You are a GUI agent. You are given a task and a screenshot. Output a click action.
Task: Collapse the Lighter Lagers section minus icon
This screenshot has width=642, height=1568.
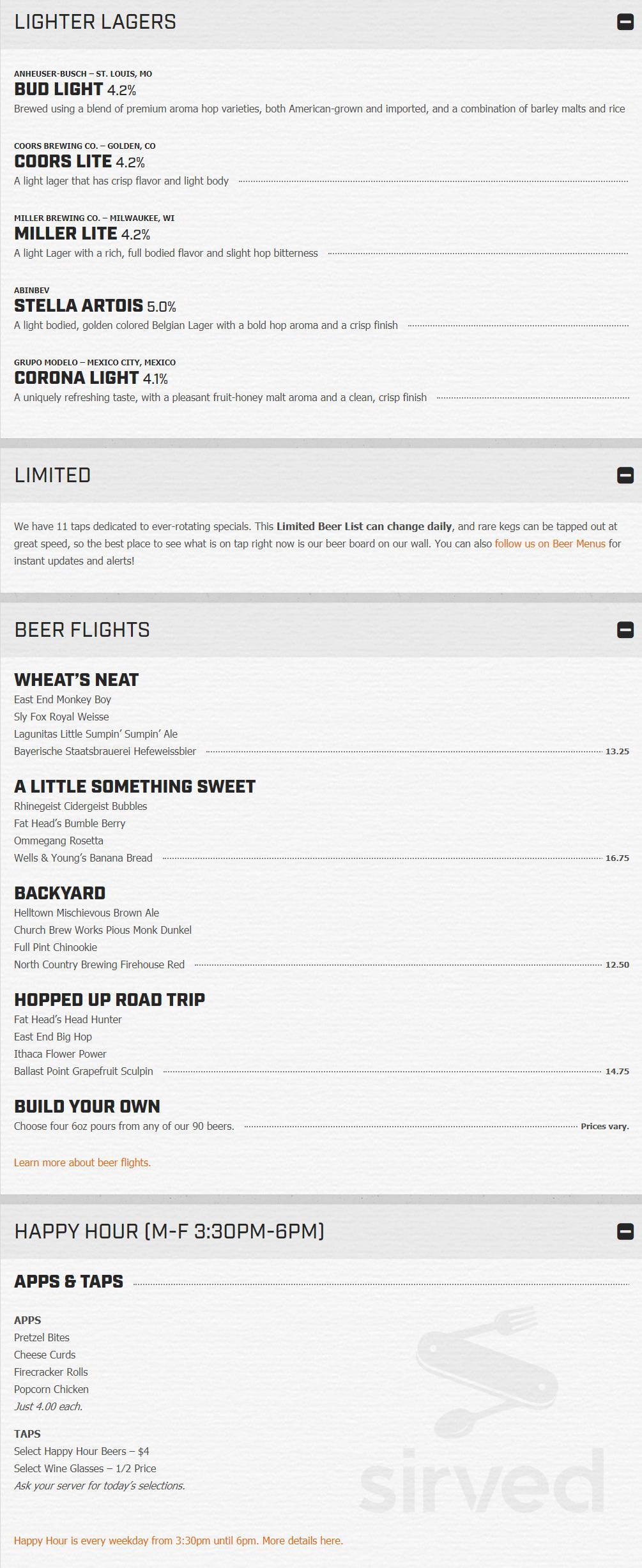click(625, 22)
